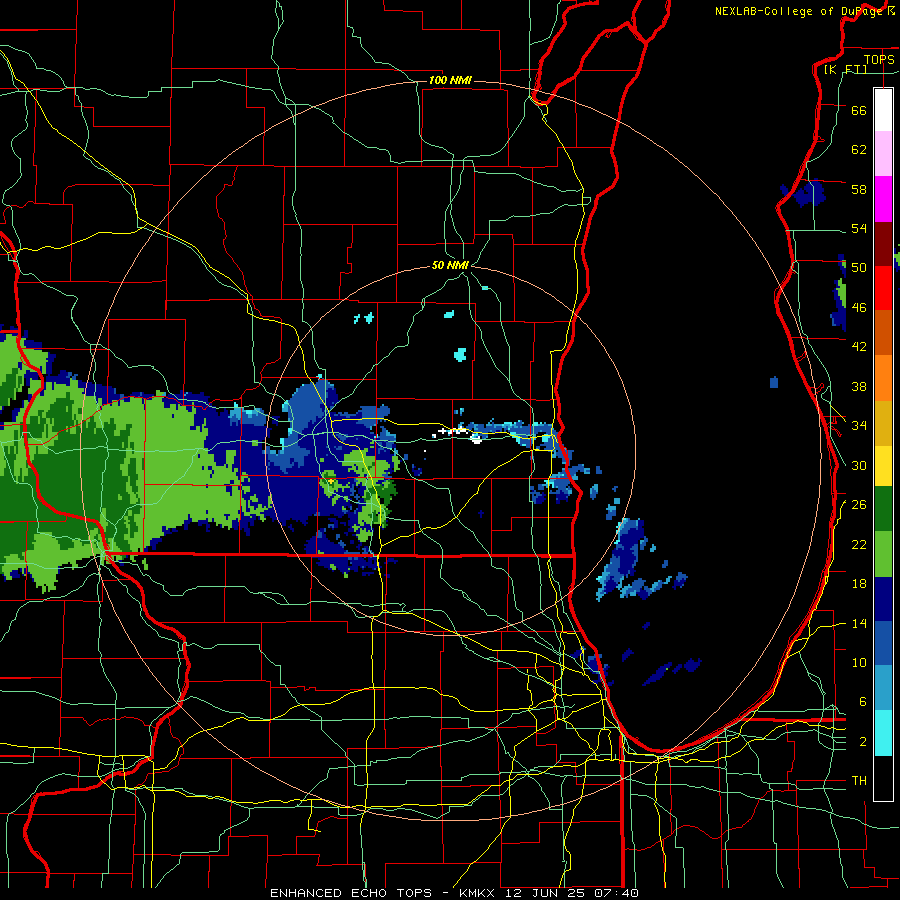
Task: Click the KMKX radar site identifier
Action: [x=476, y=893]
